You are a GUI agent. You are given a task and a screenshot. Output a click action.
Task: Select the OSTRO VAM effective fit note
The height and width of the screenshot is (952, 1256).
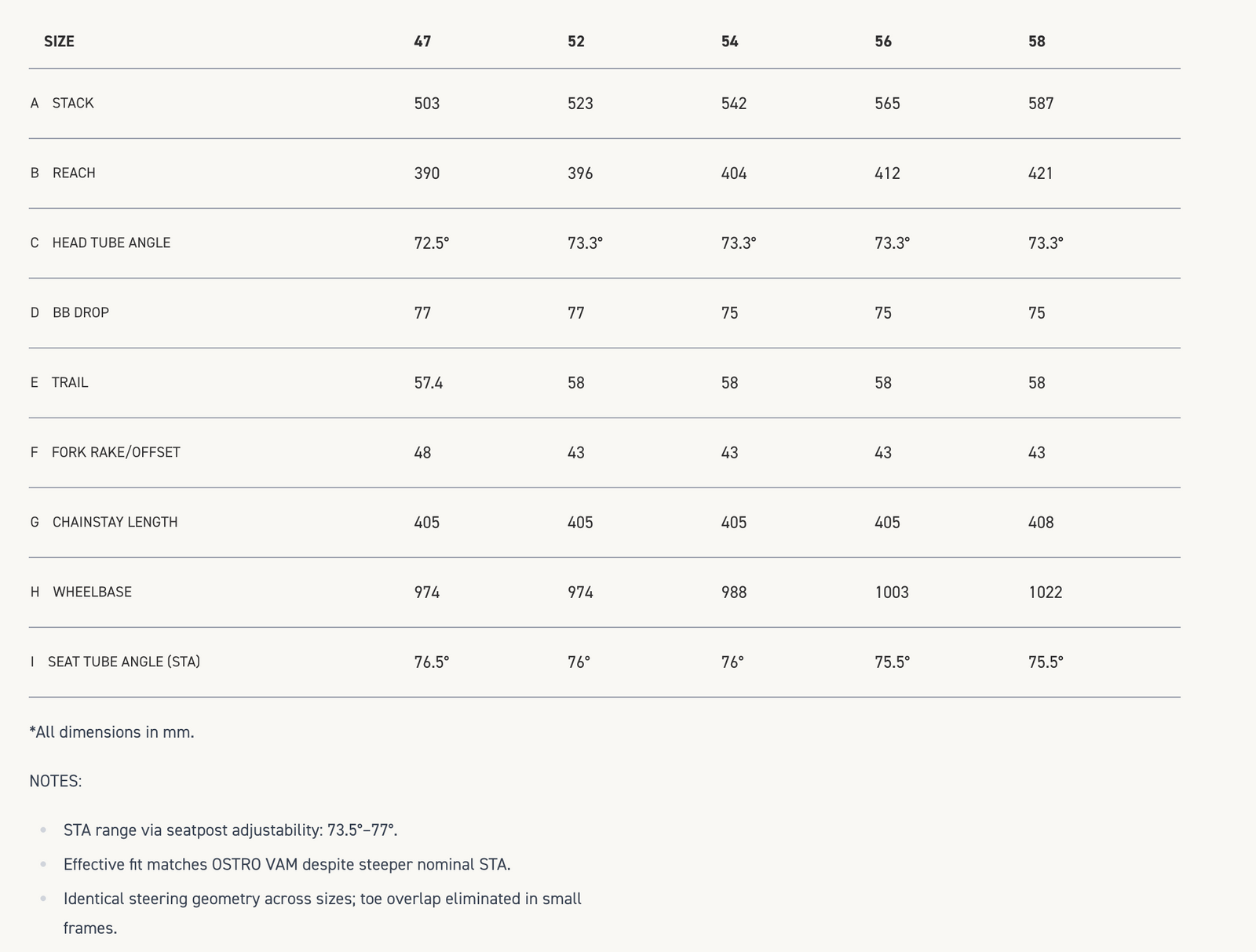[x=287, y=865]
